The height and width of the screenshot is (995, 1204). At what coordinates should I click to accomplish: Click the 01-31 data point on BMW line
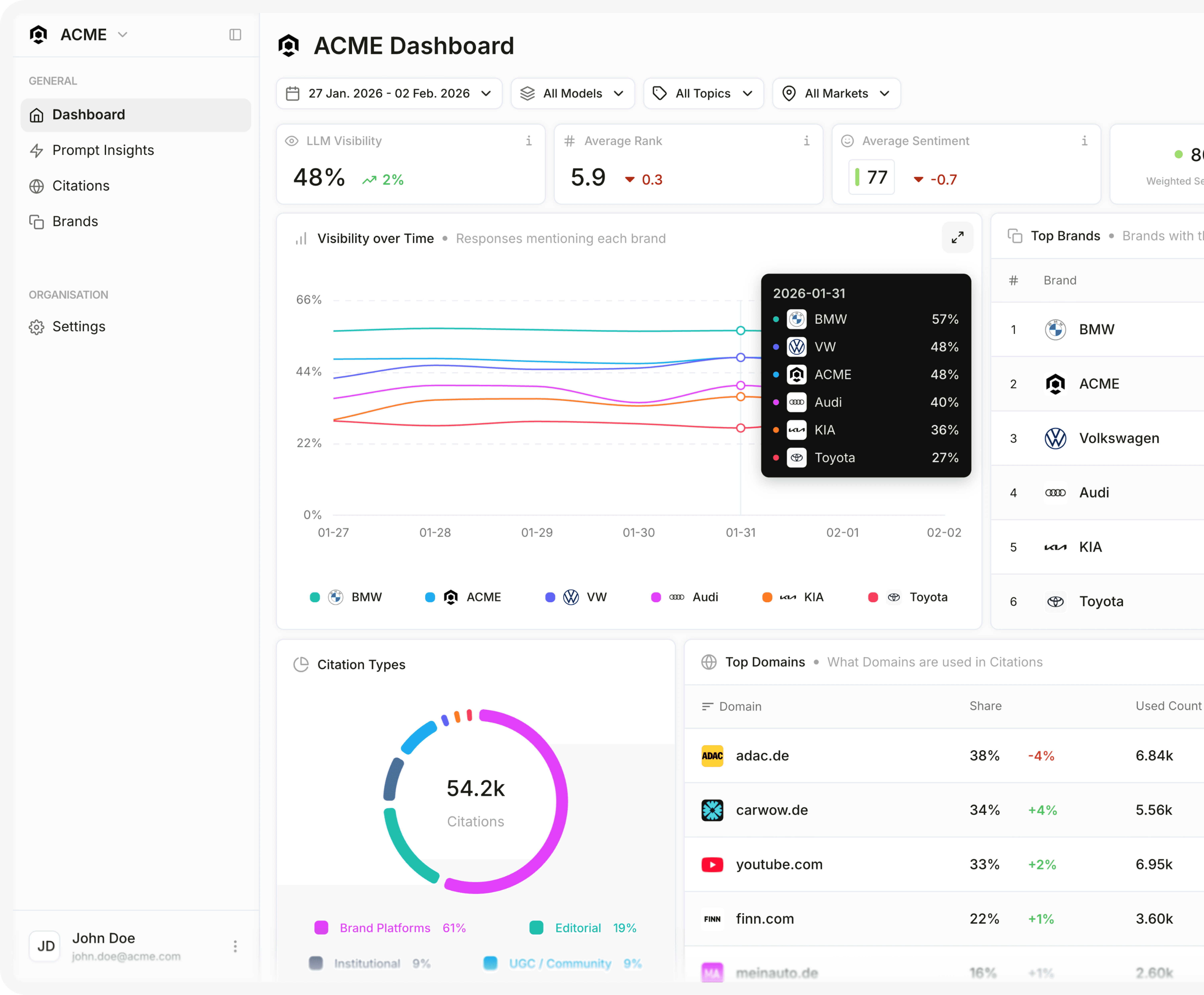tap(741, 331)
